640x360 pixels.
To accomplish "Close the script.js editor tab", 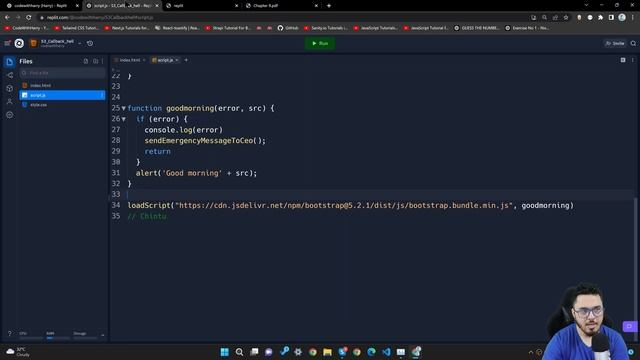I will [177, 60].
